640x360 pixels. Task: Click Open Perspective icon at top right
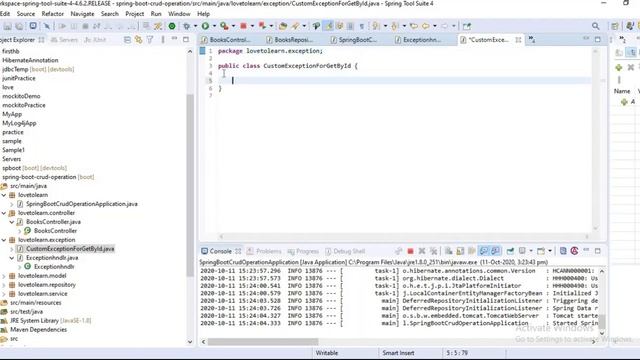(615, 26)
